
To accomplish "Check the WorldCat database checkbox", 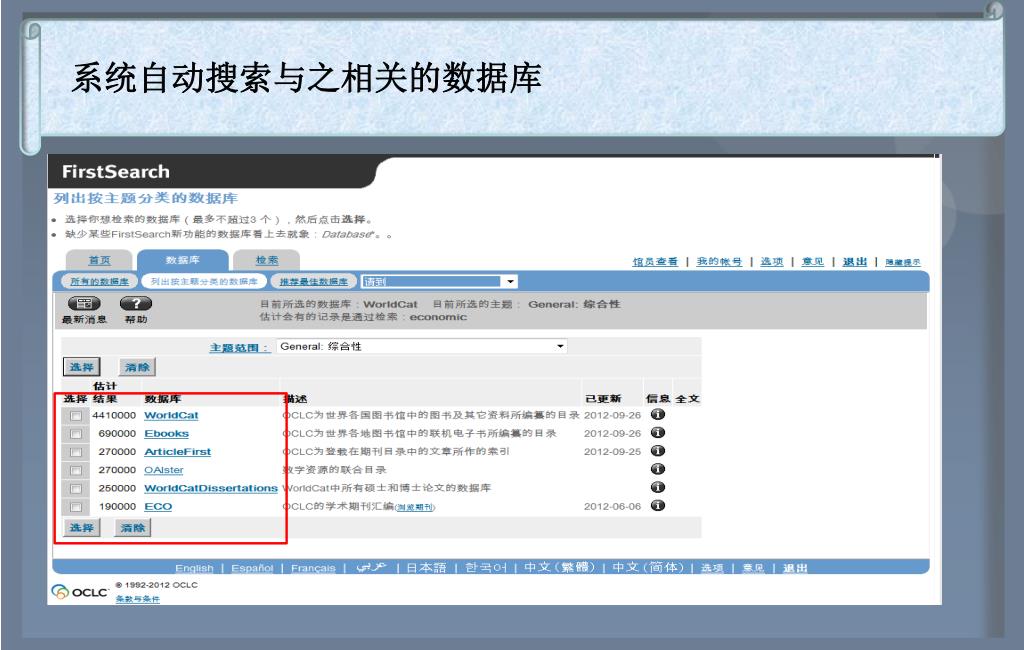I will 76,416.
